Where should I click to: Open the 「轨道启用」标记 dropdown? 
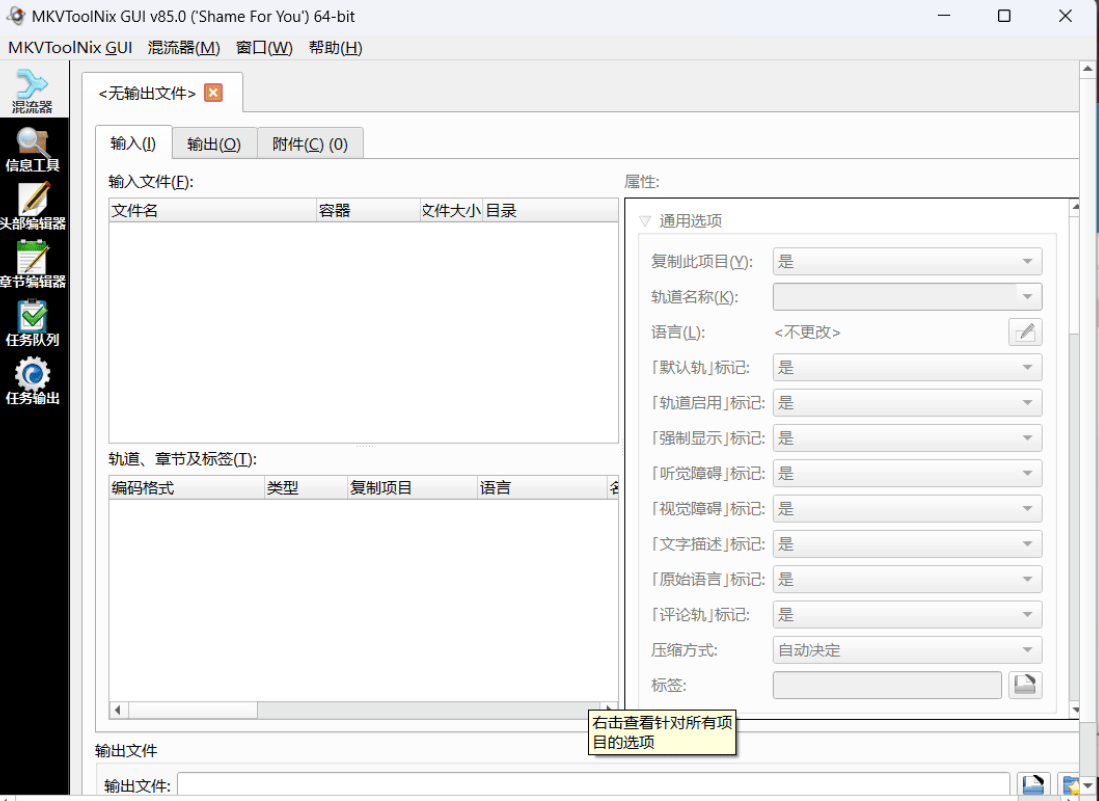coord(907,402)
